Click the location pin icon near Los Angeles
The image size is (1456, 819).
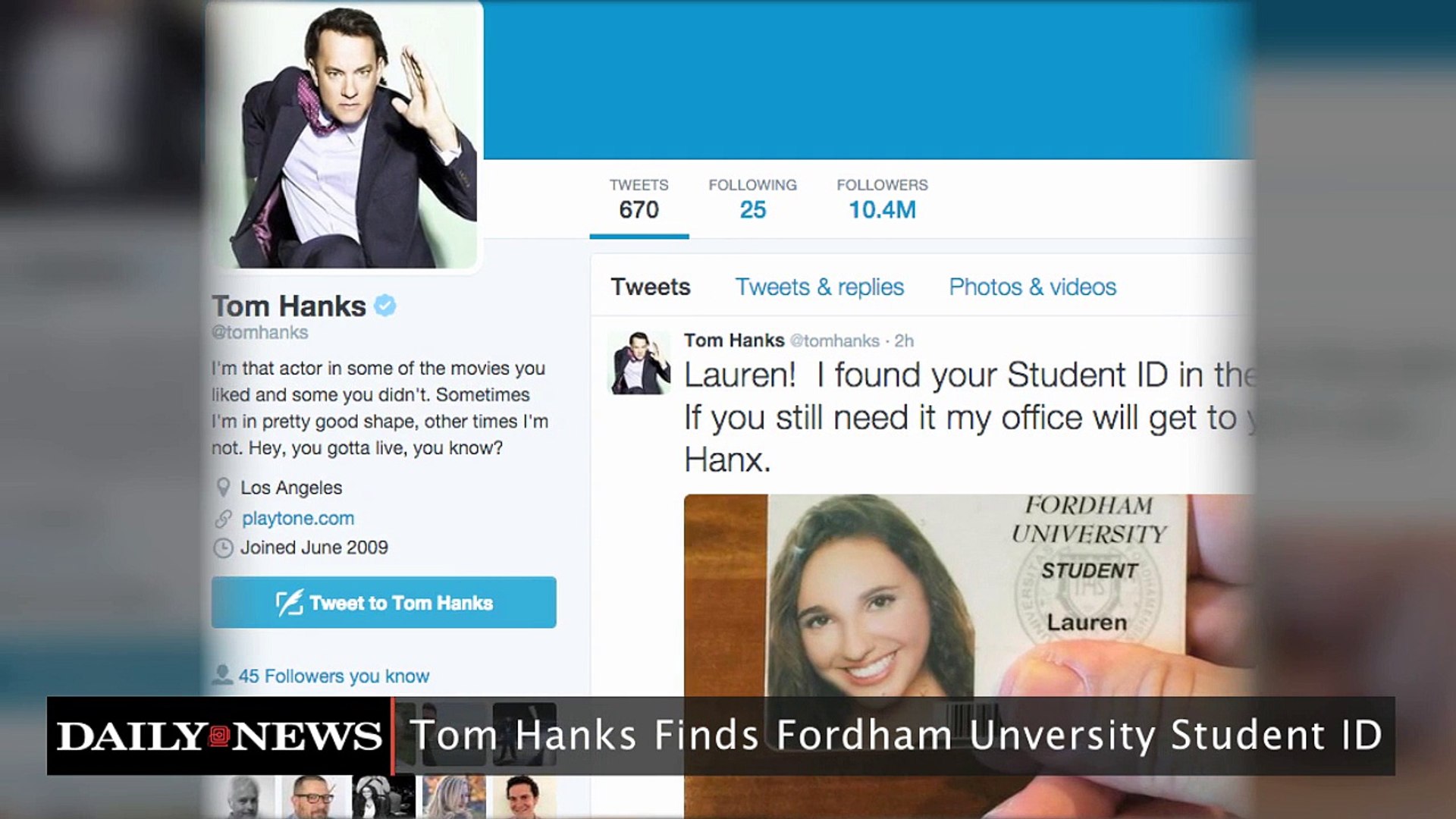pos(223,487)
